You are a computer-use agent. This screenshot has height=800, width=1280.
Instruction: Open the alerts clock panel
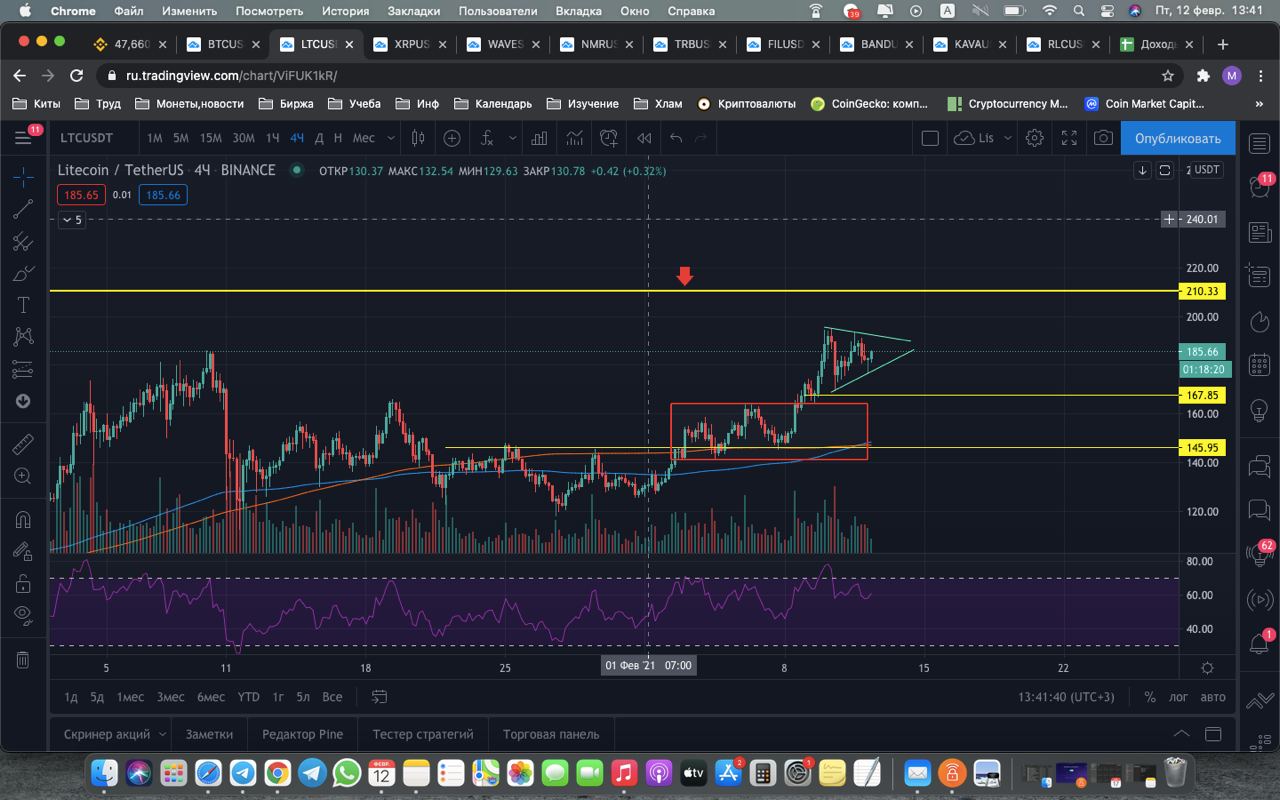pos(1259,187)
